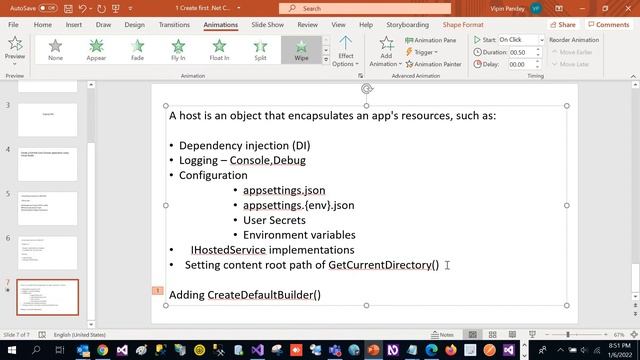
Task: Click the Duration value field
Action: 522,52
